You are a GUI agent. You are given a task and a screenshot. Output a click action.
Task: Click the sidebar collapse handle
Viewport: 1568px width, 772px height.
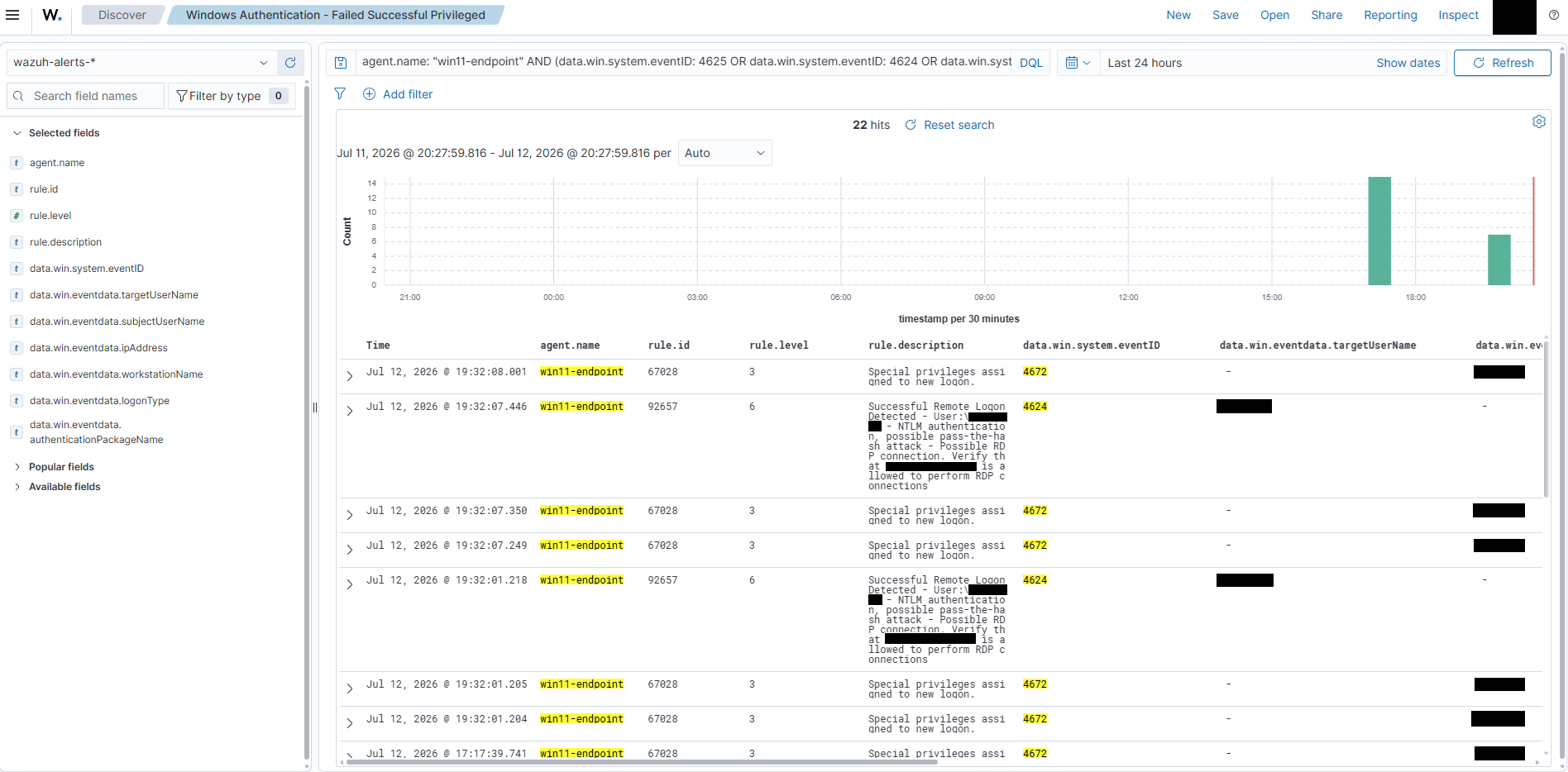pyautogui.click(x=315, y=407)
